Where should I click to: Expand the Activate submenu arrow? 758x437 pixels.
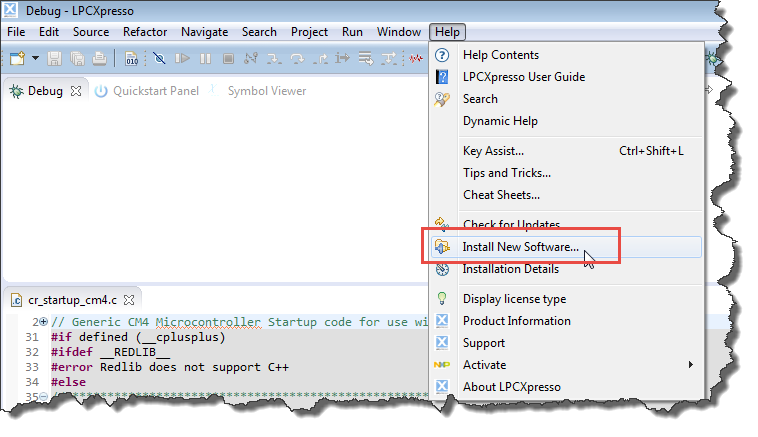(x=691, y=365)
